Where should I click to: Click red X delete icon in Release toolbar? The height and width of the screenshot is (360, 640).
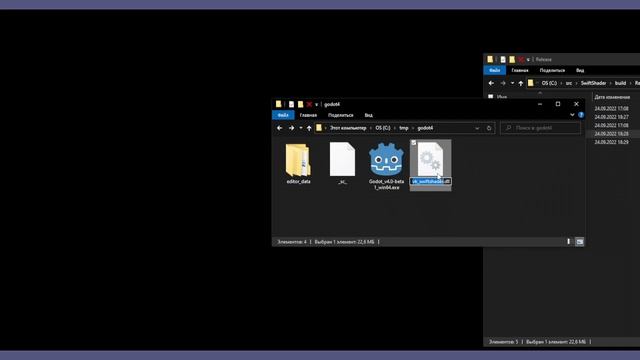tap(521, 60)
